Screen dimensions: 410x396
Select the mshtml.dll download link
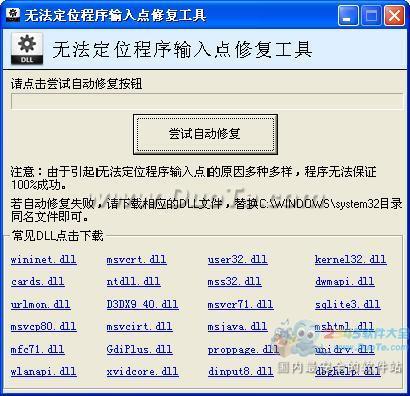tap(345, 326)
